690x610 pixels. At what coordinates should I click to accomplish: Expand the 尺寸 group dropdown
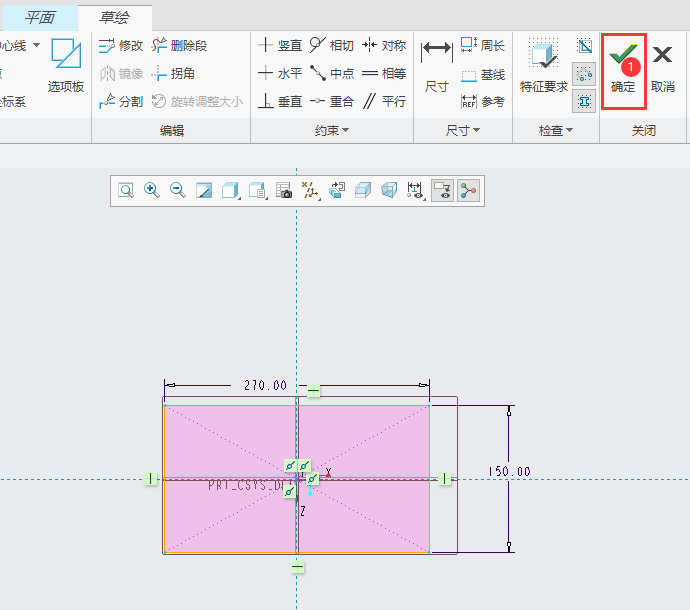(x=462, y=130)
